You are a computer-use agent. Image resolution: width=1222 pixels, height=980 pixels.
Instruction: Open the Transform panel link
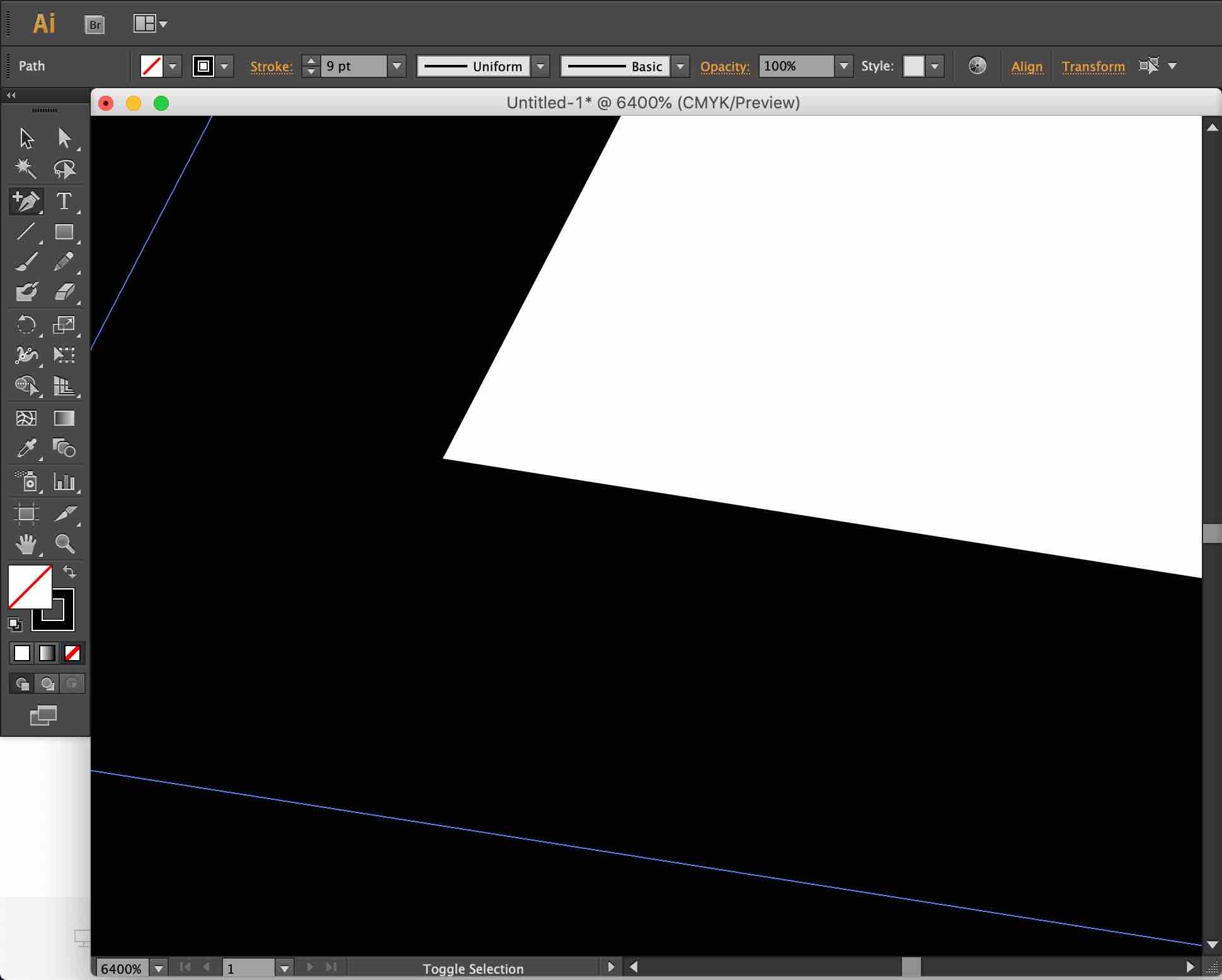[x=1093, y=66]
